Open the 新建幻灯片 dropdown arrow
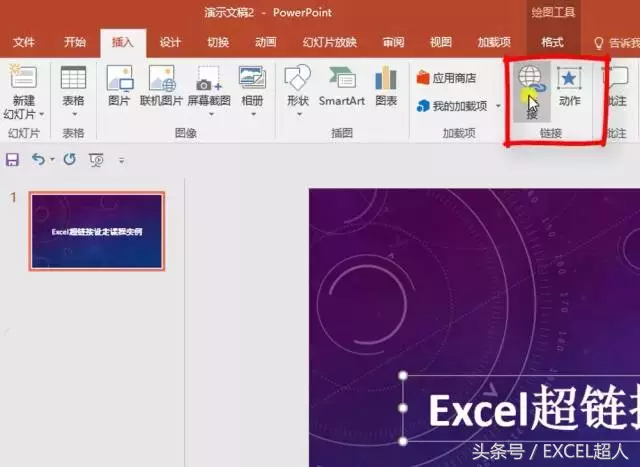 [42, 114]
